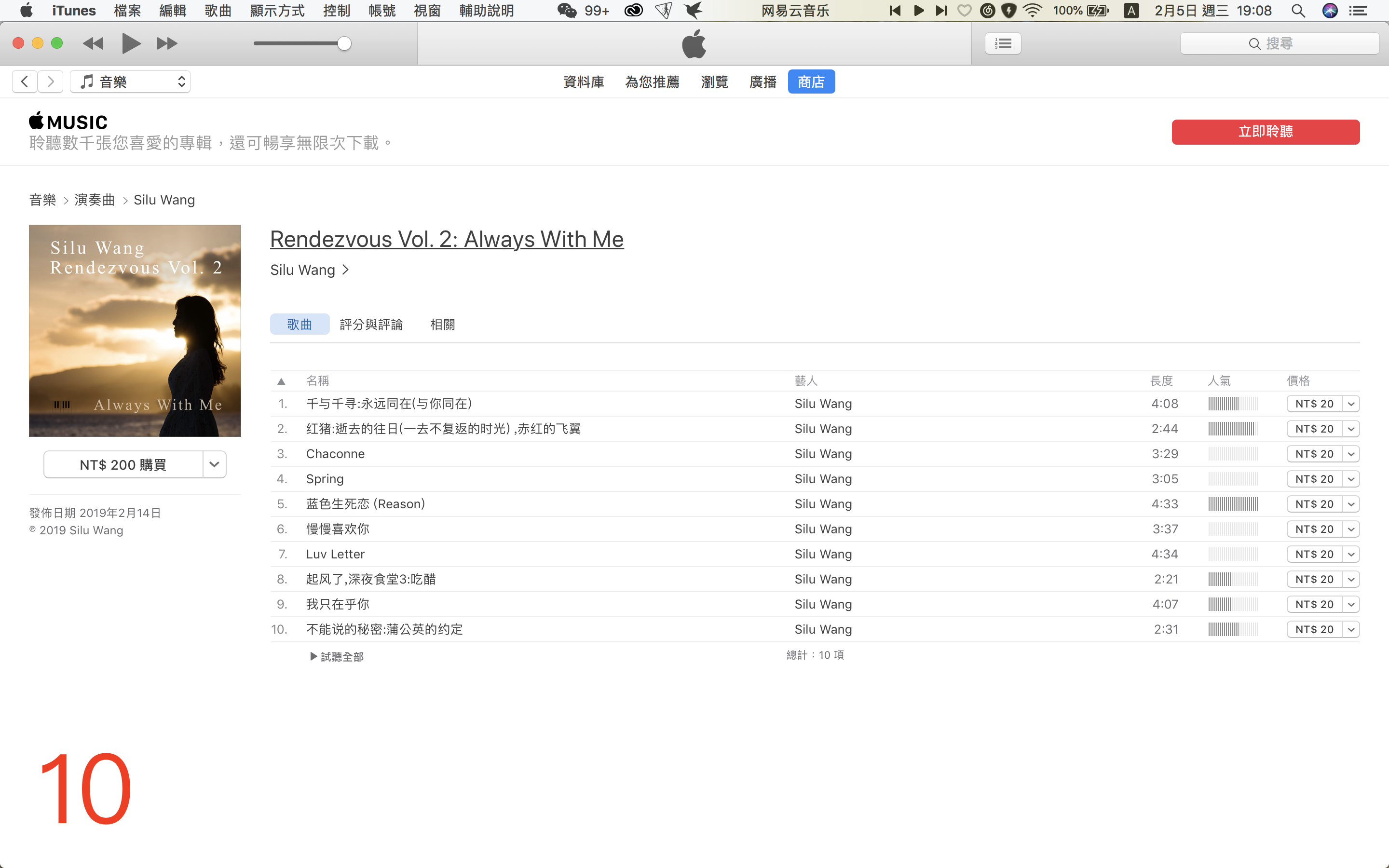Click the rewind playback button
Image resolution: width=1389 pixels, height=868 pixels.
pos(93,43)
